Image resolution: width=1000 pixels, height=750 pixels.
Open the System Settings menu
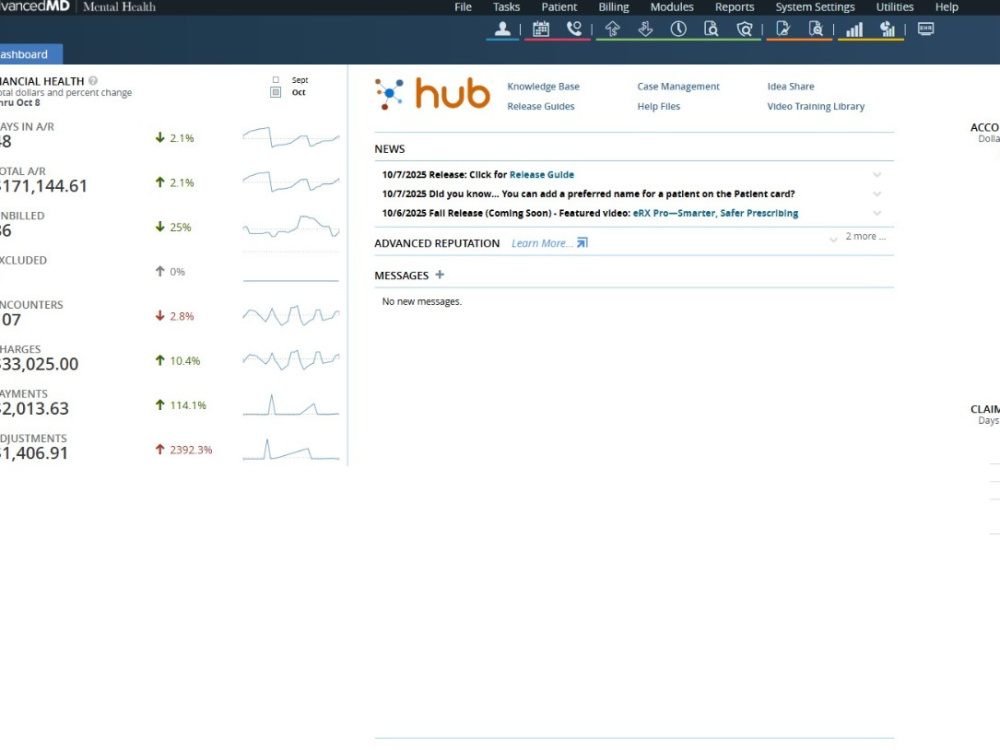[x=814, y=7]
